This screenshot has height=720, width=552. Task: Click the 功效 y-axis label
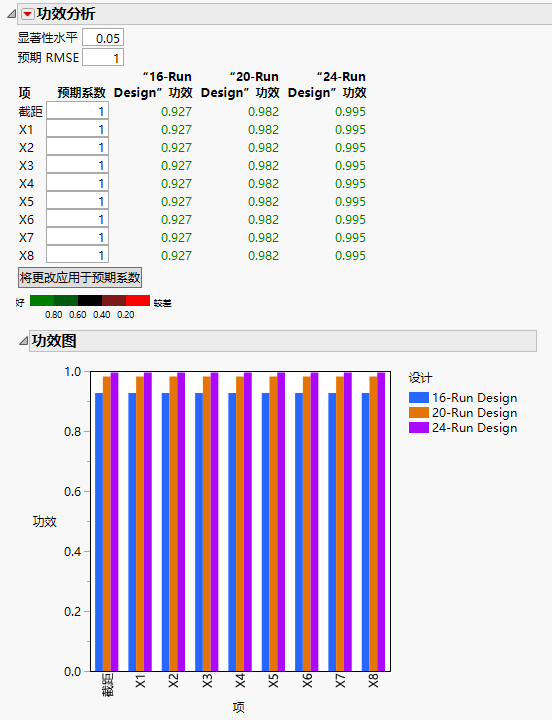pos(45,521)
